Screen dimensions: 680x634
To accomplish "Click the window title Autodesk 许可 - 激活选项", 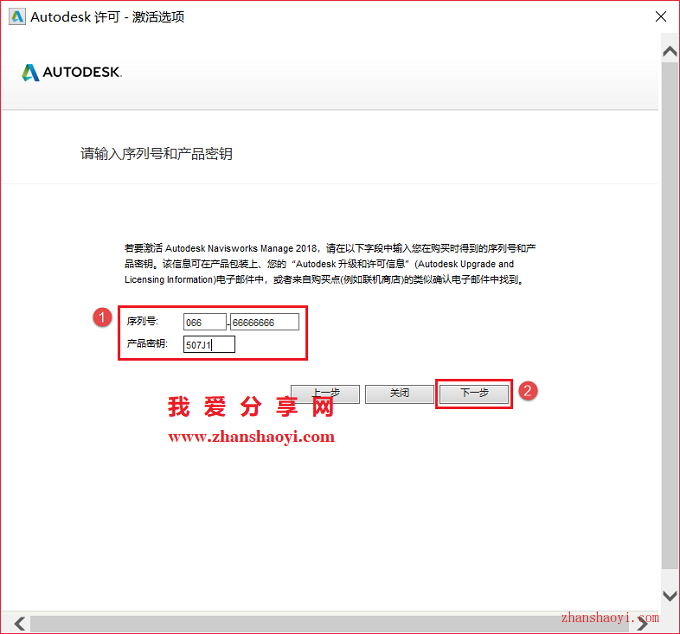I will (x=108, y=17).
